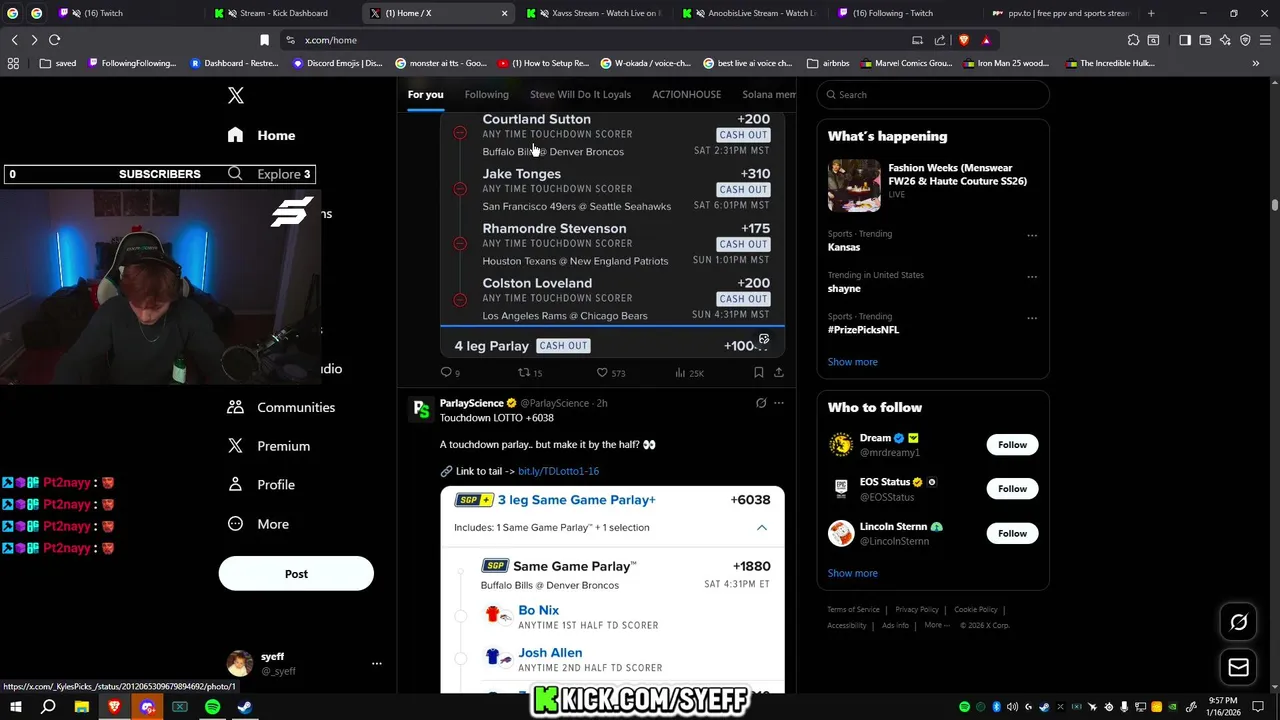
Task: Share the 4 leg Parlay post
Action: point(778,373)
